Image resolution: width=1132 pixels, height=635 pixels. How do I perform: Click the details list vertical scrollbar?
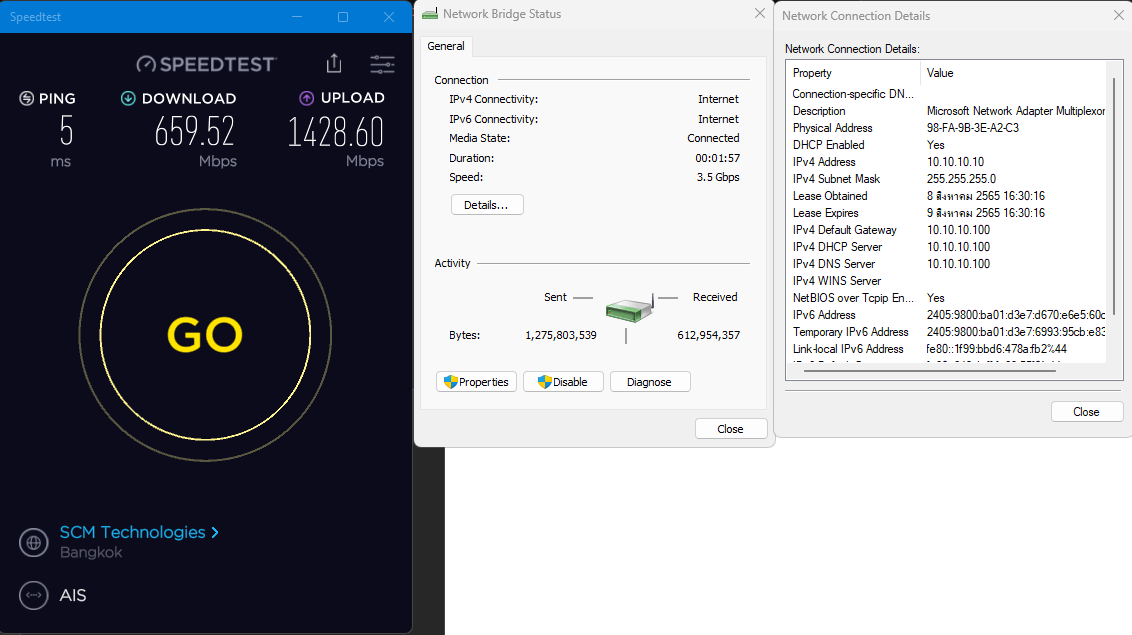point(1113,195)
